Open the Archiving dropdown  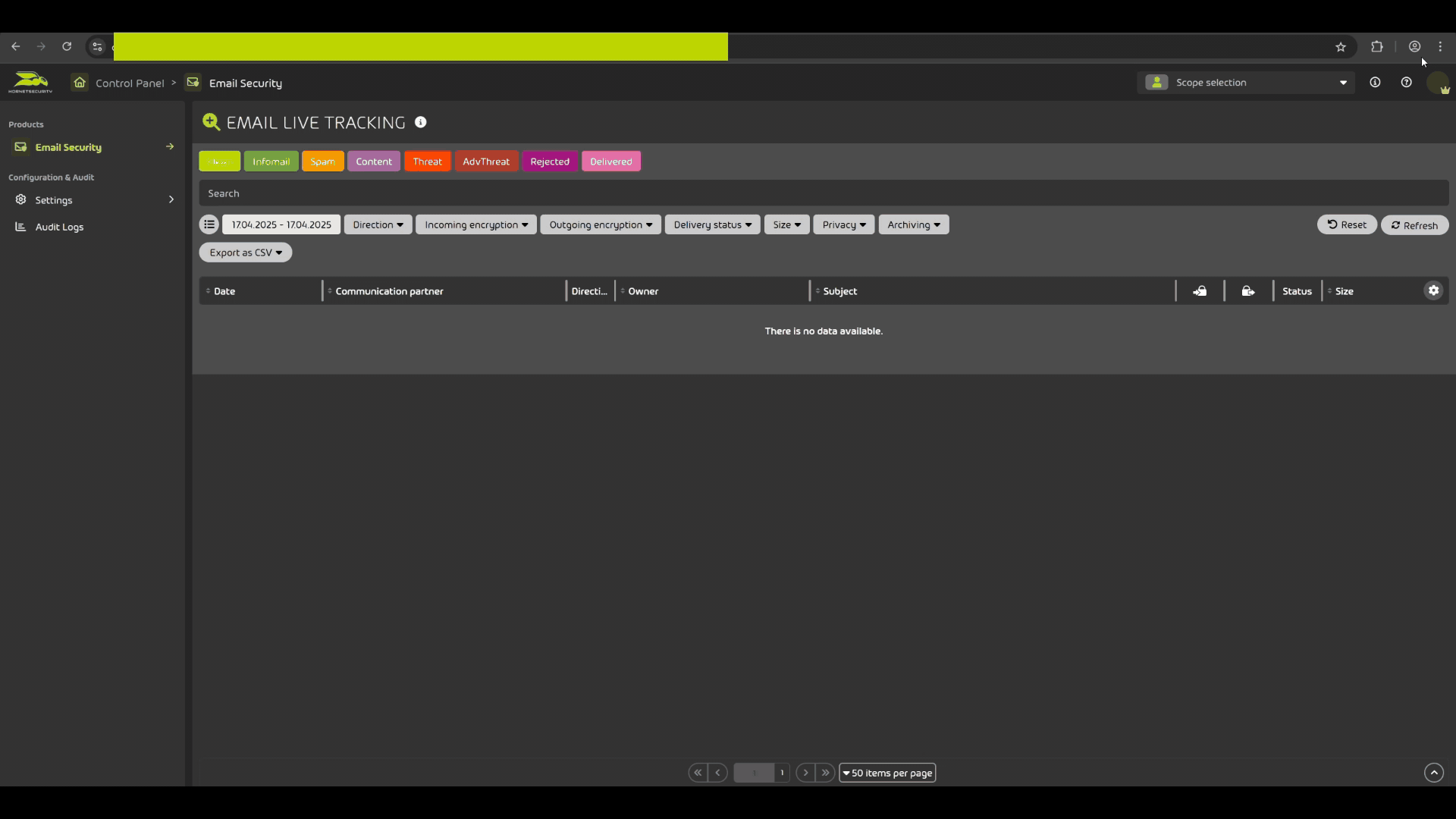(914, 224)
